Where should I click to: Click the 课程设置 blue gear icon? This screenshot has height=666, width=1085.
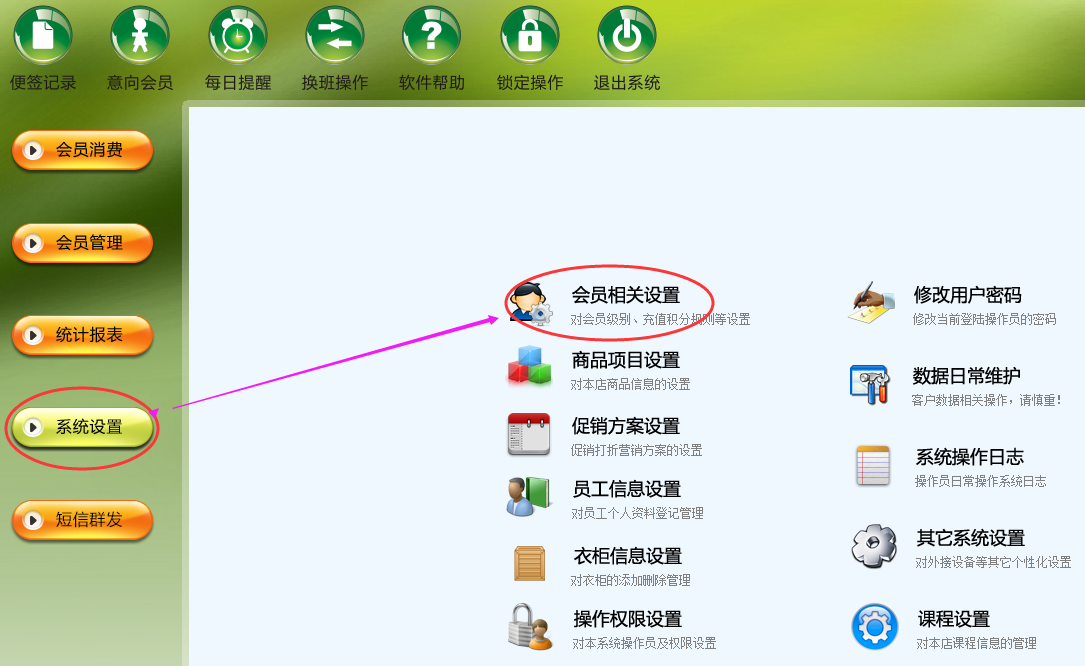click(x=875, y=627)
